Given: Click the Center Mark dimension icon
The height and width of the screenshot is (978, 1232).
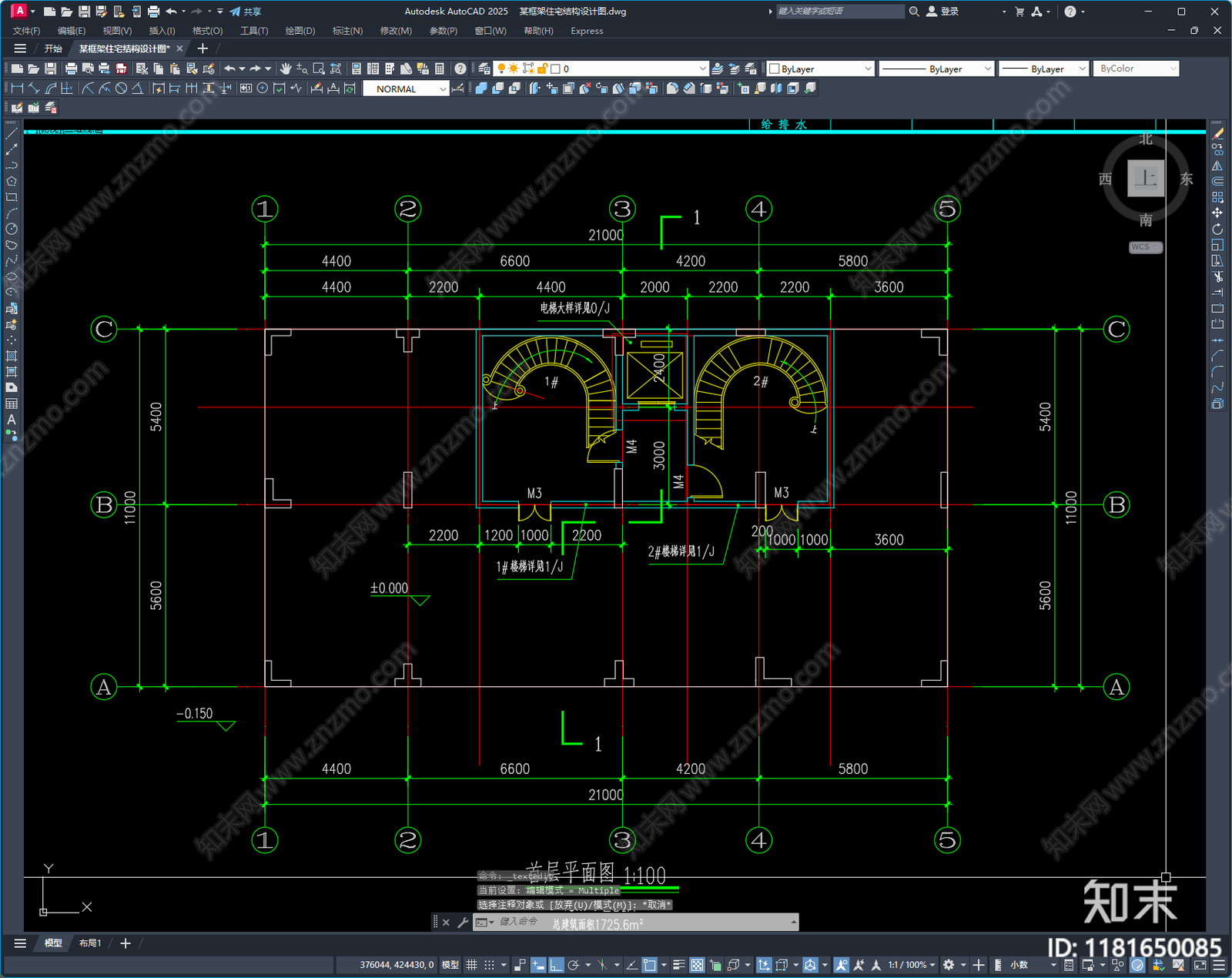Looking at the screenshot, I should coord(263,89).
